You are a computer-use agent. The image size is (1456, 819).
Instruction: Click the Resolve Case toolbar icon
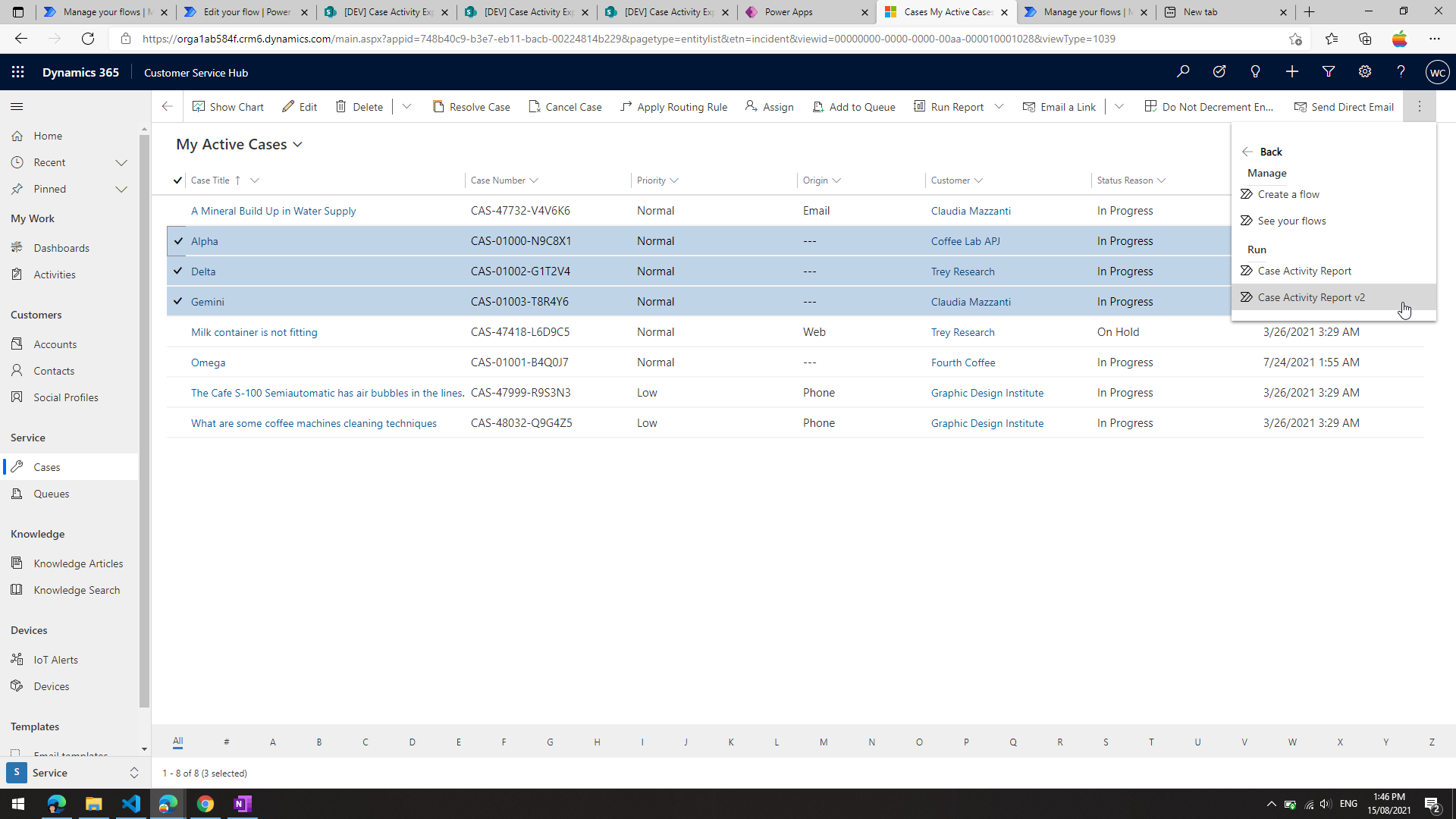tap(438, 107)
